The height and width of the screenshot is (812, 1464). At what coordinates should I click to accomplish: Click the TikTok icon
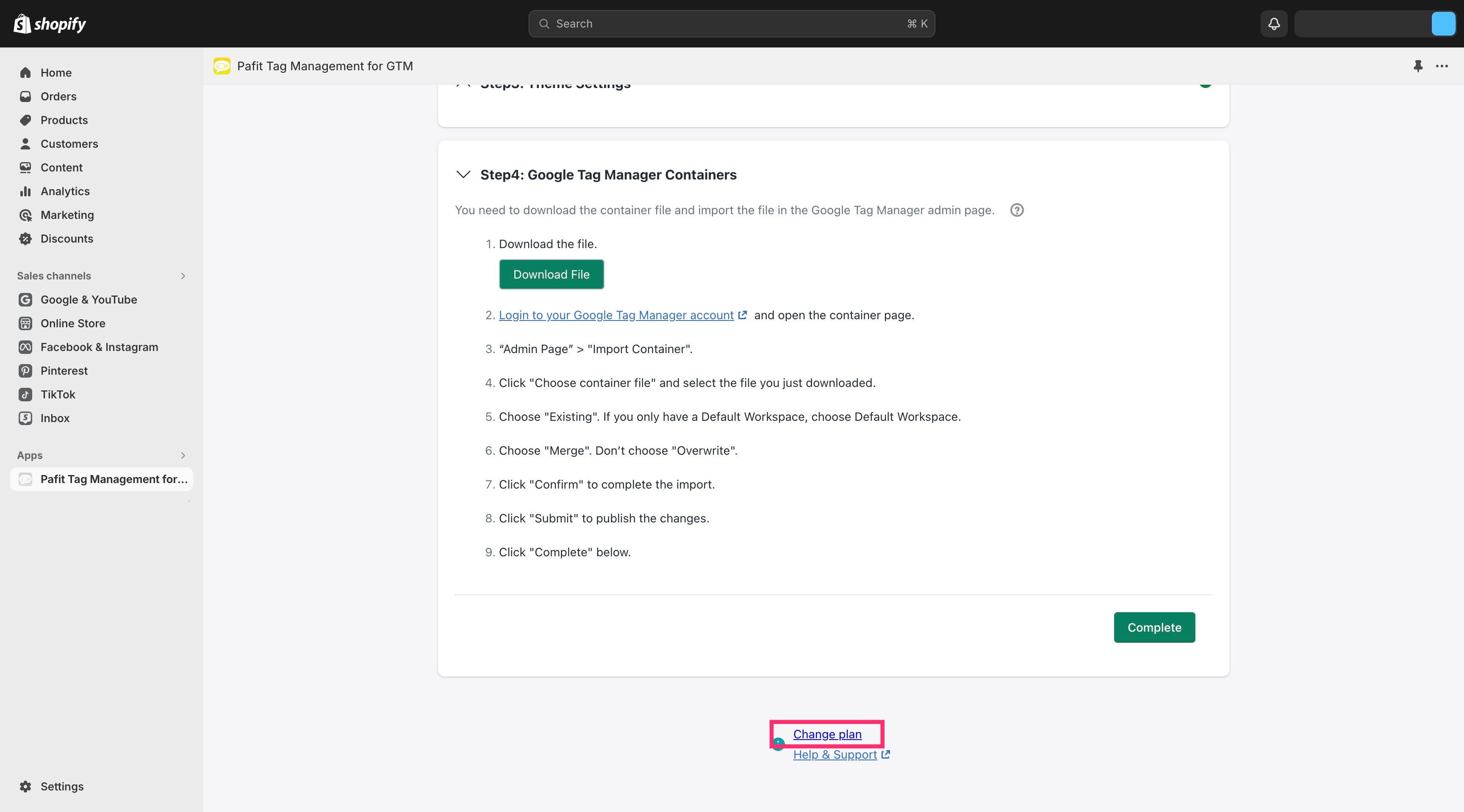25,394
